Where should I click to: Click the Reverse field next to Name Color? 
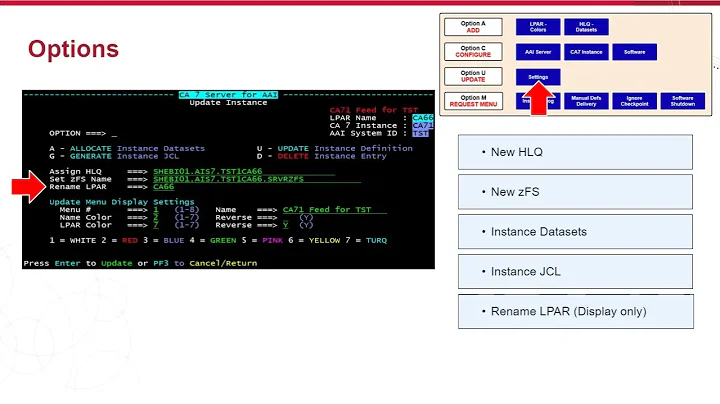pyautogui.click(x=285, y=218)
